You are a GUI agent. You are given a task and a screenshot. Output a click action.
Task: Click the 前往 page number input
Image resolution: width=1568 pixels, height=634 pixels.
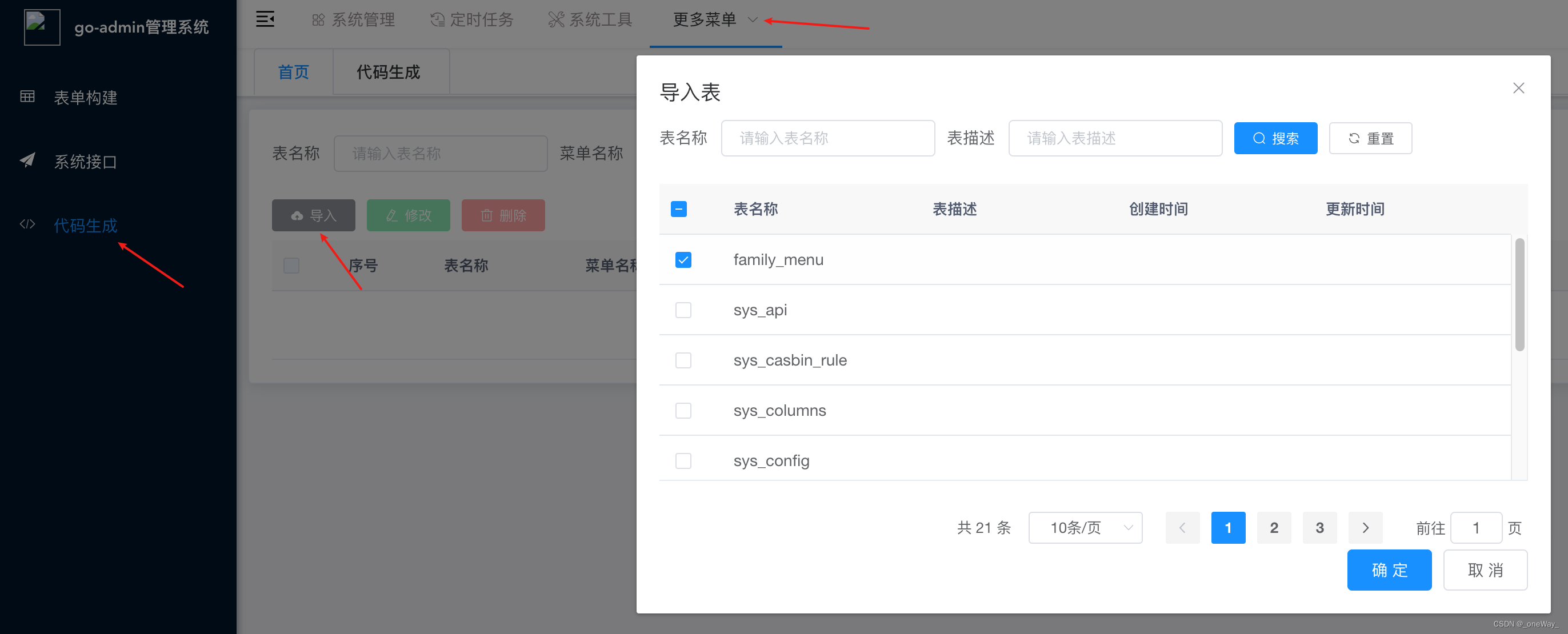coord(1476,528)
